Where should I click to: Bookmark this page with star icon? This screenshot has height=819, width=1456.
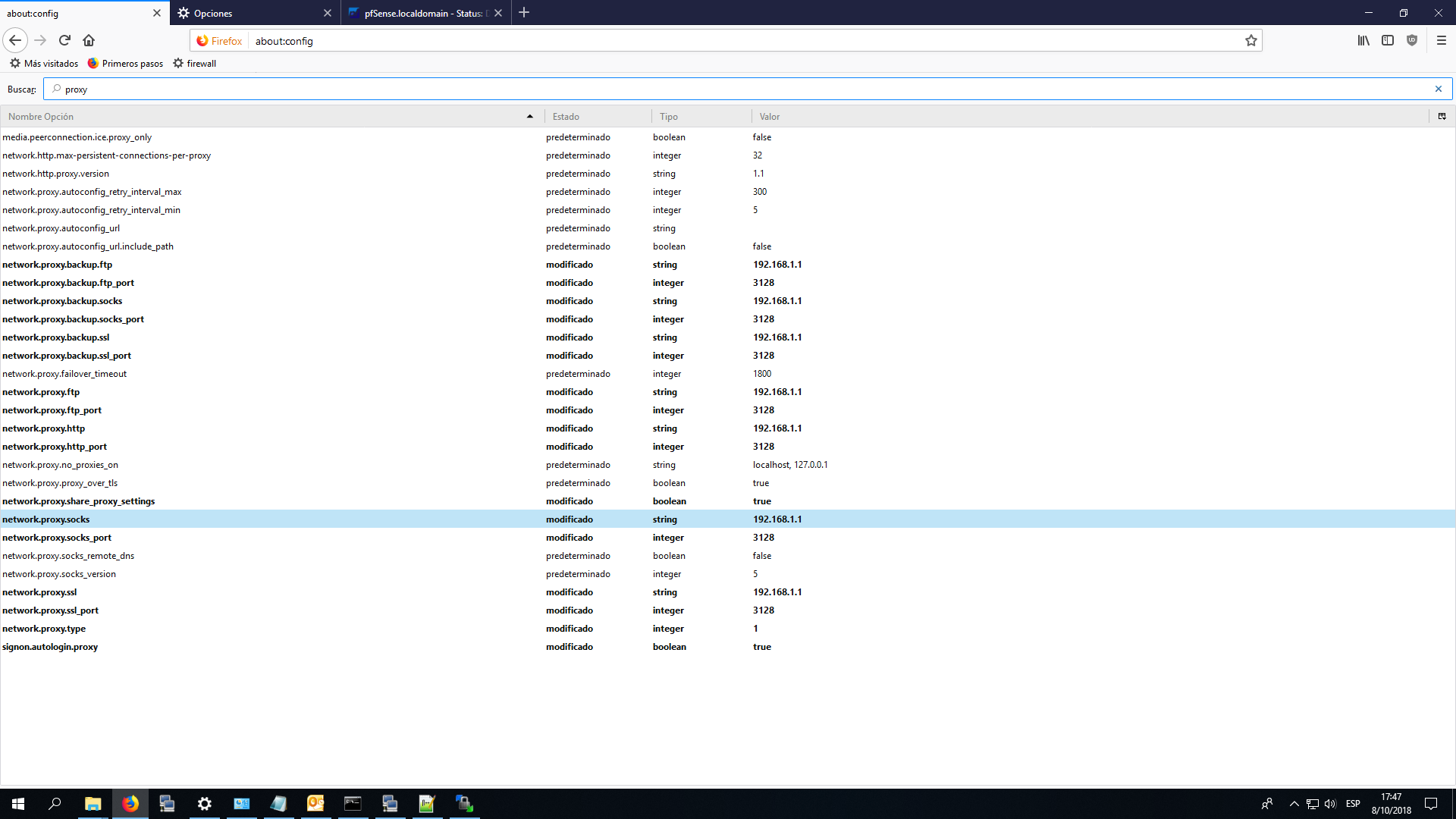[1250, 41]
